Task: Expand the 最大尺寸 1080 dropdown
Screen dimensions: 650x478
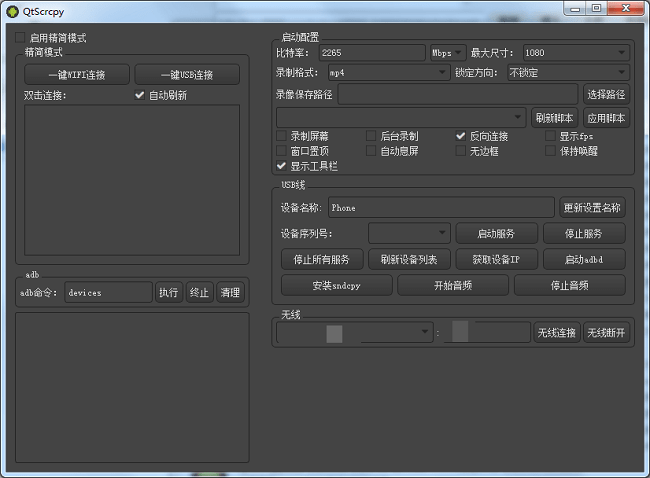Action: (574, 53)
